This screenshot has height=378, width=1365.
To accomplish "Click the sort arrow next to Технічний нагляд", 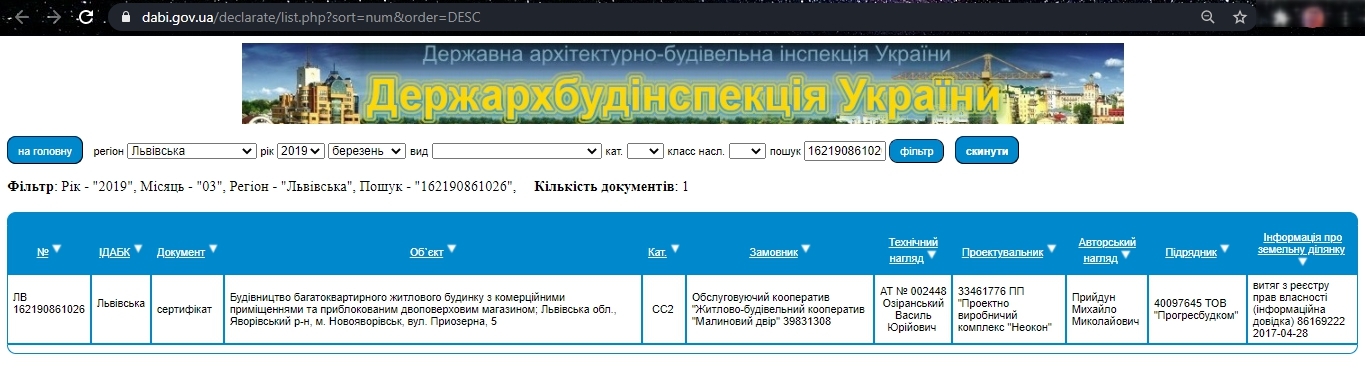I will (932, 256).
